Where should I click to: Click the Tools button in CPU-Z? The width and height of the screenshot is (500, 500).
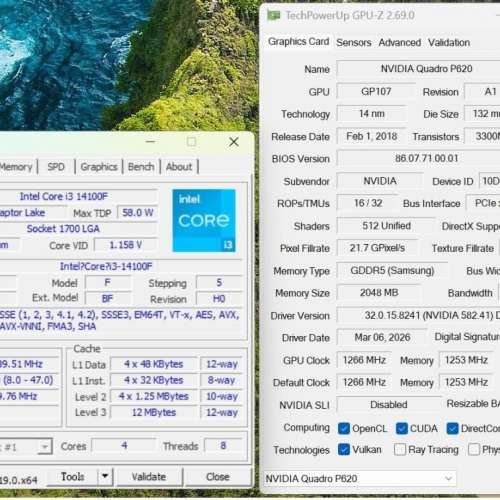coord(72,477)
